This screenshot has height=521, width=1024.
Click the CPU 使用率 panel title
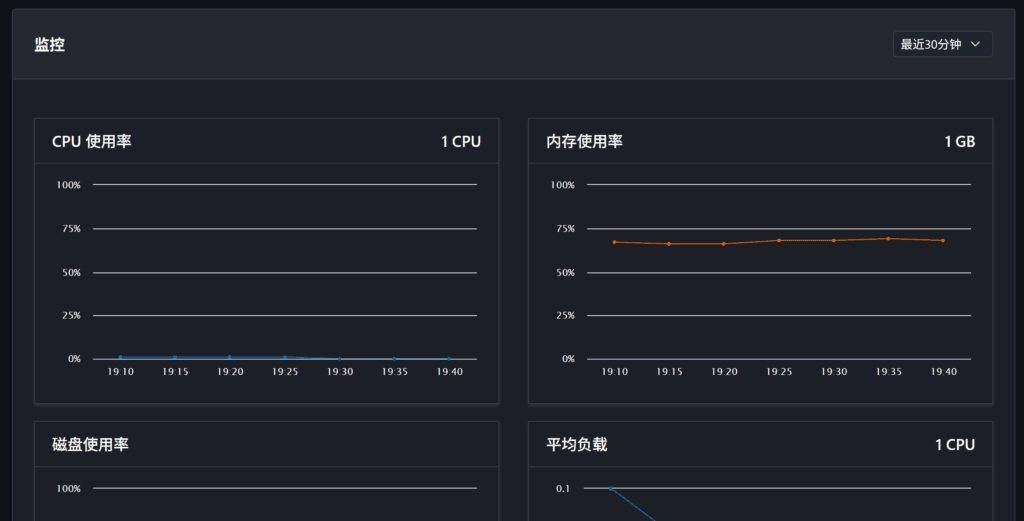(91, 142)
